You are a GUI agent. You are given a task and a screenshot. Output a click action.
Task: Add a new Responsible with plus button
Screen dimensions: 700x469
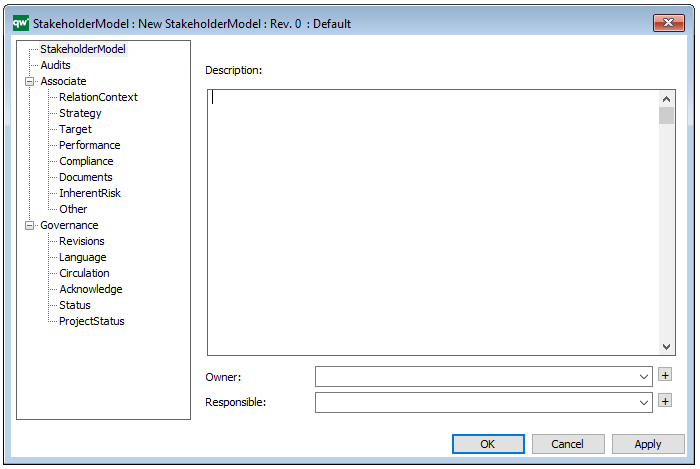click(665, 401)
